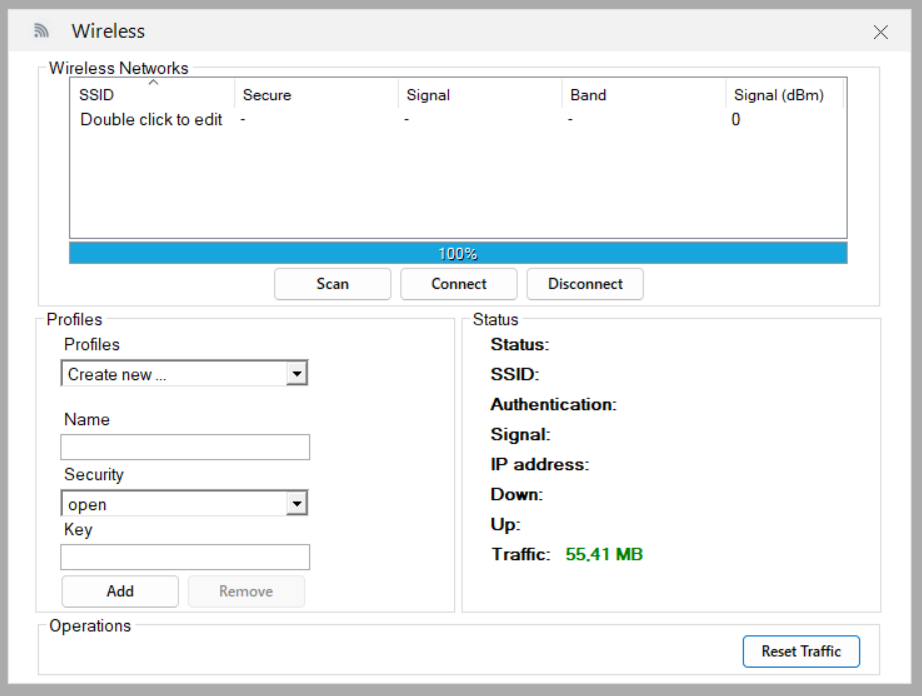Reset the traffic counter

[801, 651]
